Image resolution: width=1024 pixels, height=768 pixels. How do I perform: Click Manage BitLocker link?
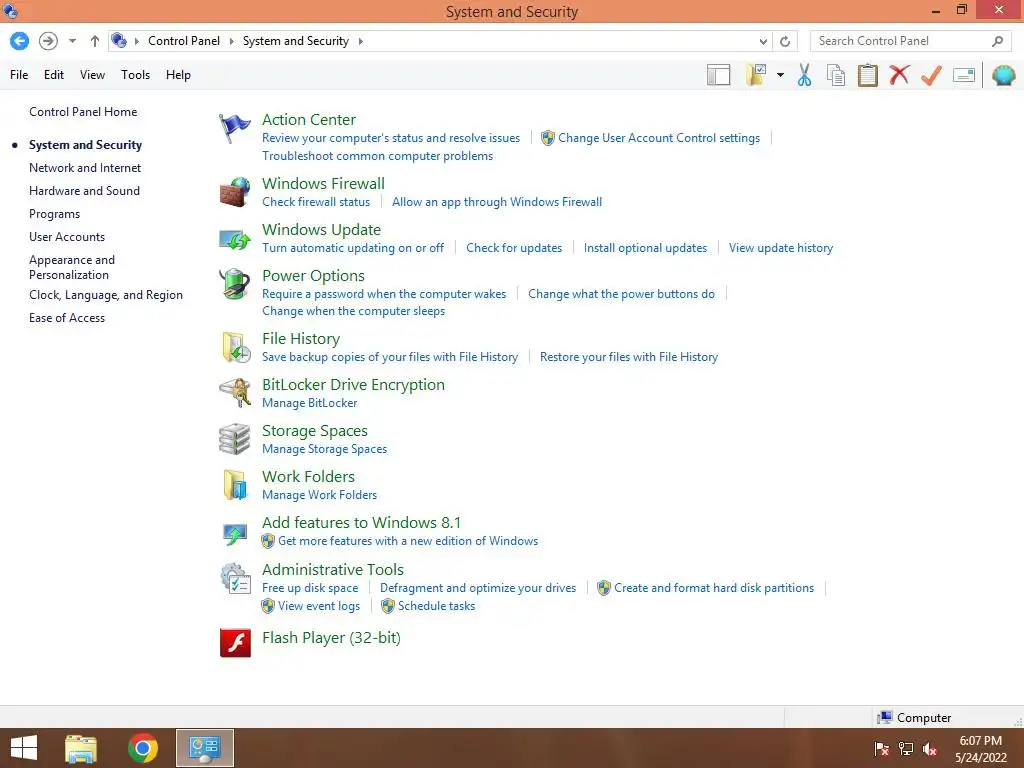pyautogui.click(x=310, y=404)
